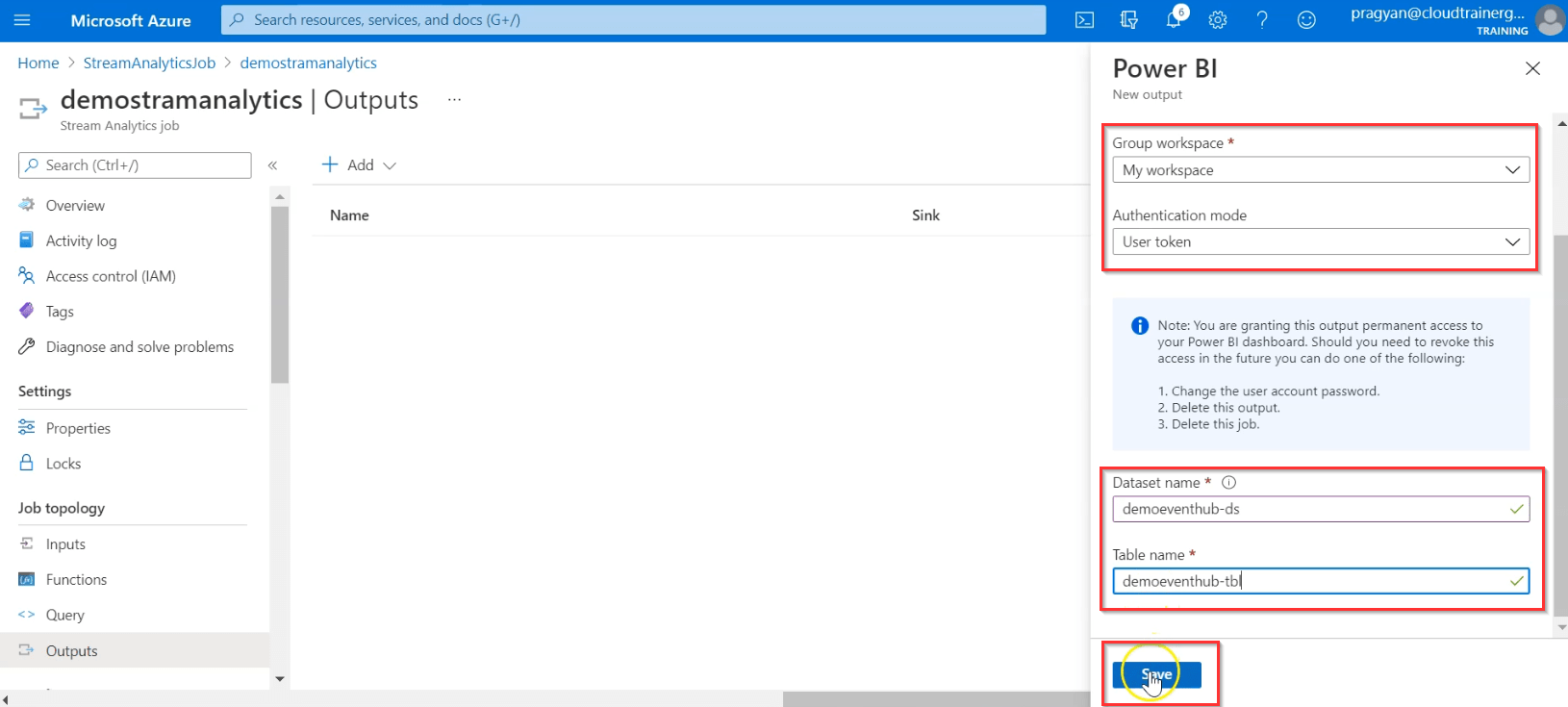Open the Feedback smiley icon
The width and height of the screenshot is (1568, 707).
pyautogui.click(x=1306, y=20)
